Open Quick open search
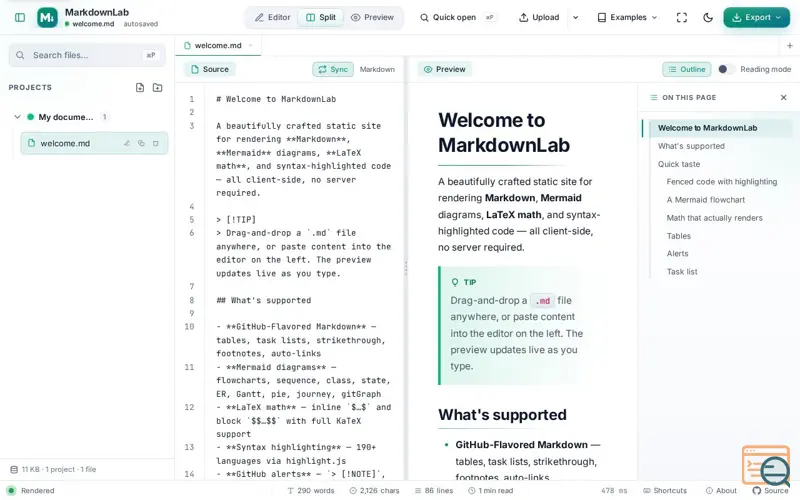The height and width of the screenshot is (500, 800). click(457, 17)
